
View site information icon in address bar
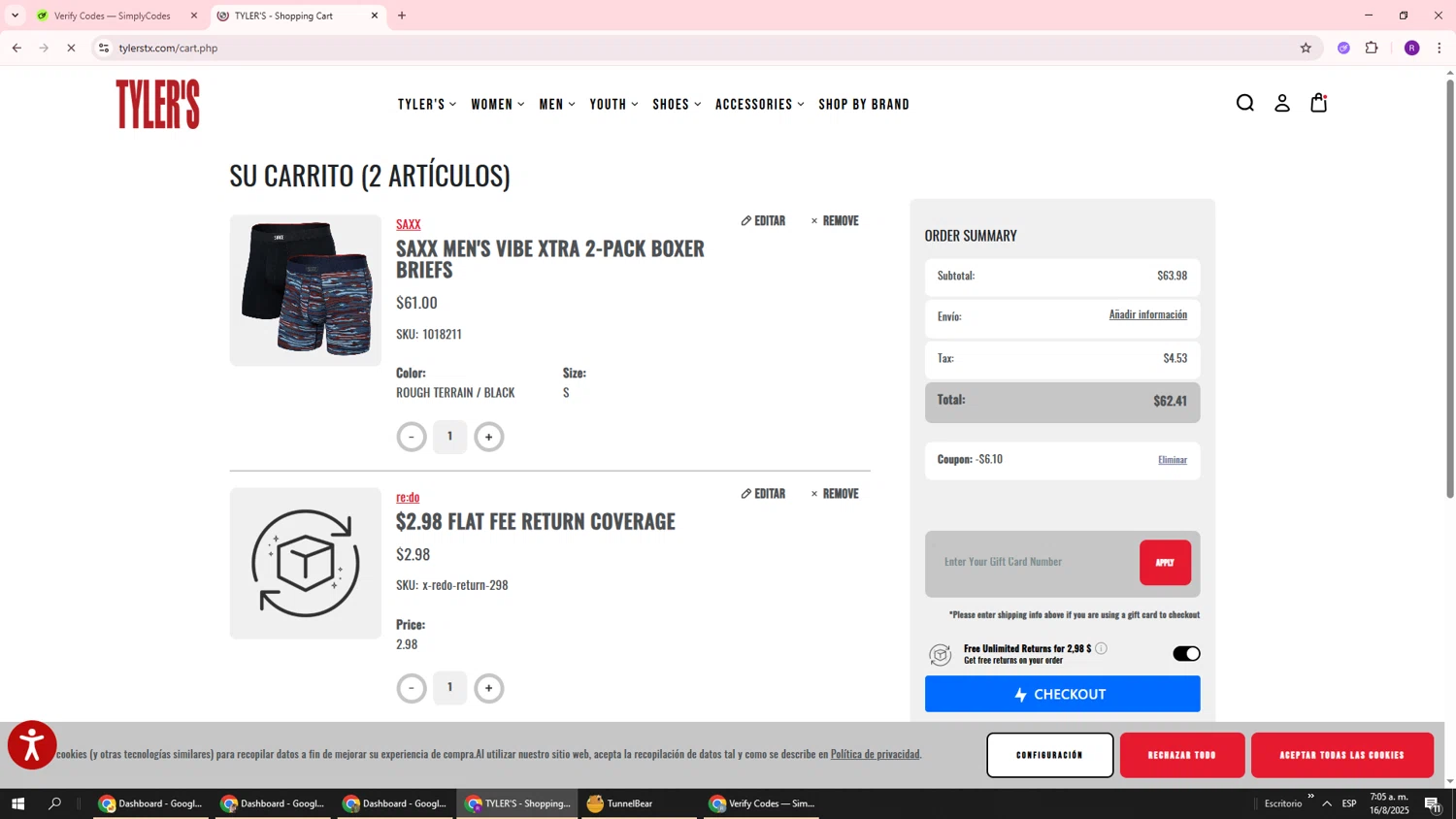(104, 48)
